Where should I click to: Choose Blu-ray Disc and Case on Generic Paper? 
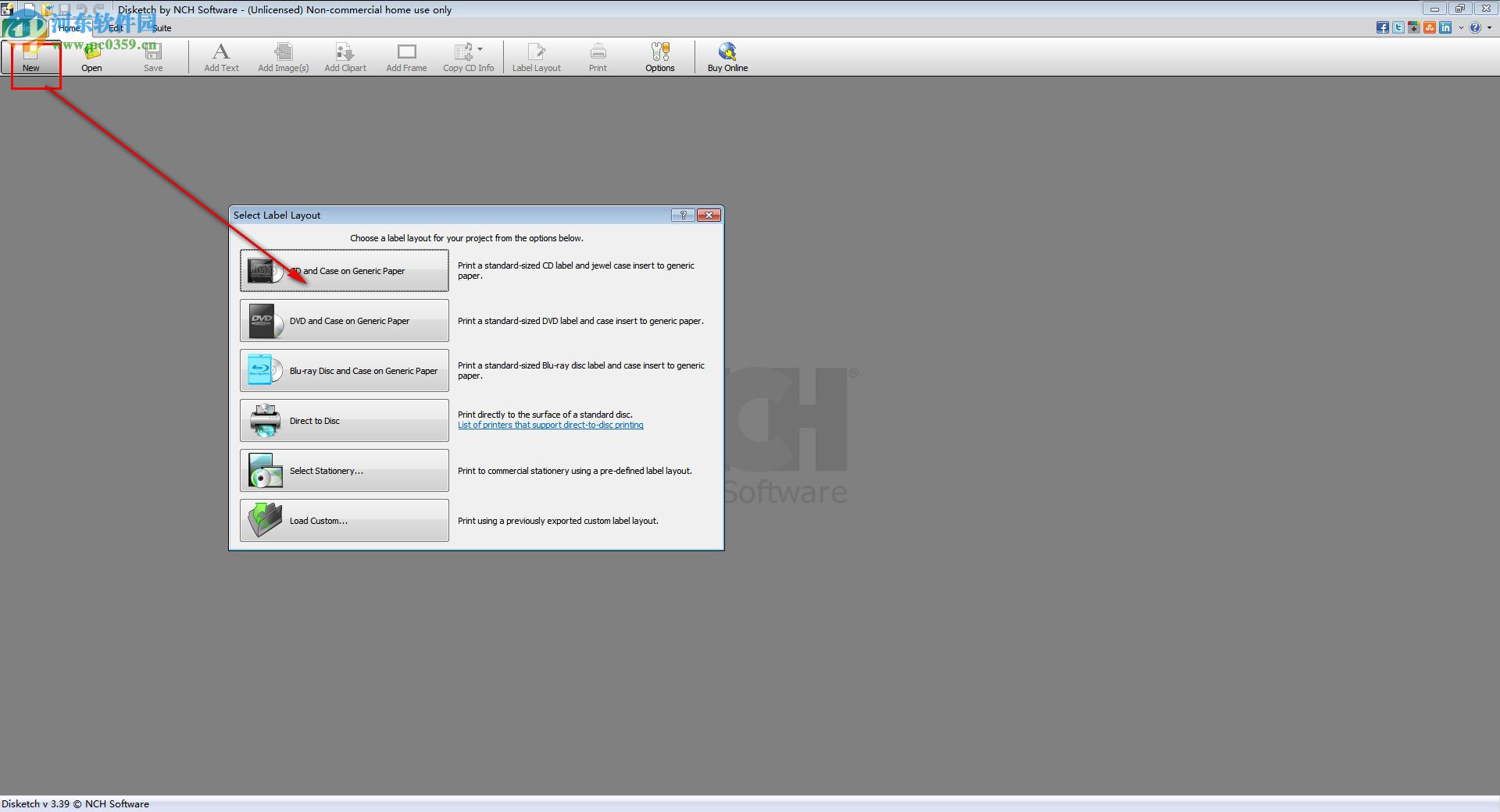click(x=345, y=371)
